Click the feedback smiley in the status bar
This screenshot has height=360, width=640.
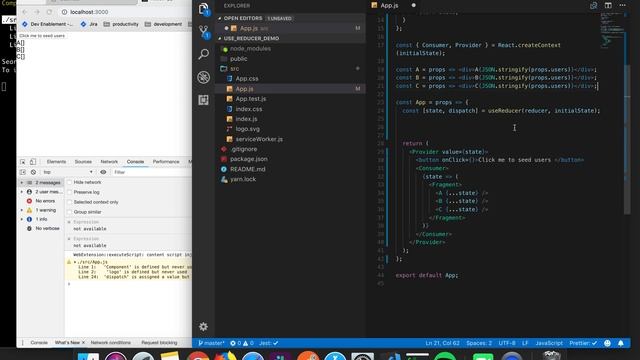607,343
